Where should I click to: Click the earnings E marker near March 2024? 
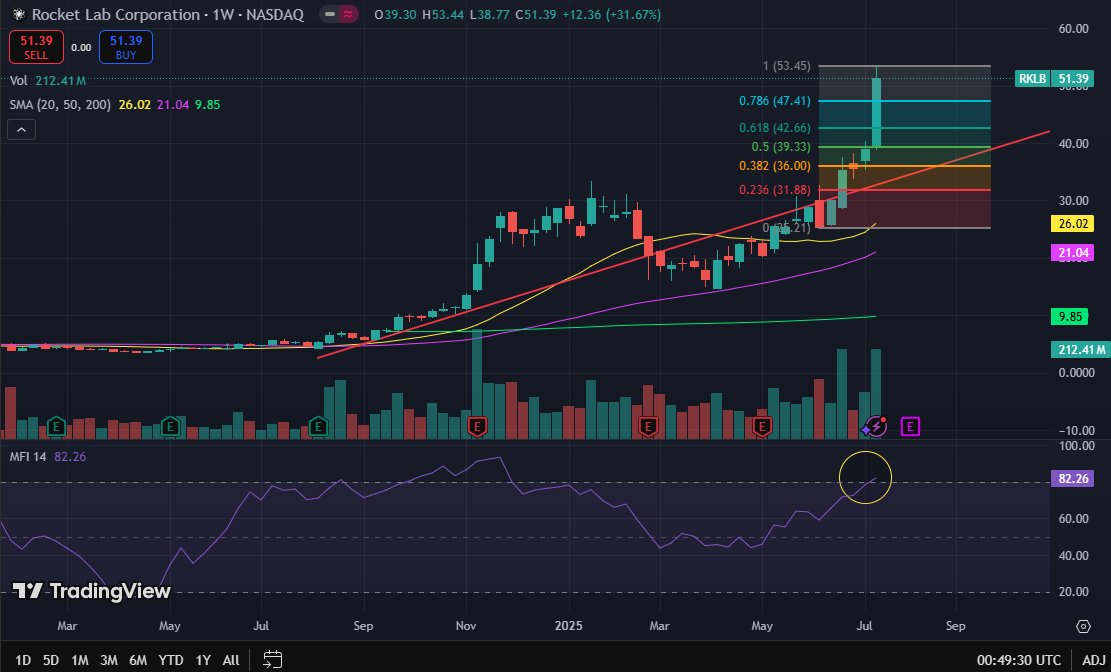(56, 427)
